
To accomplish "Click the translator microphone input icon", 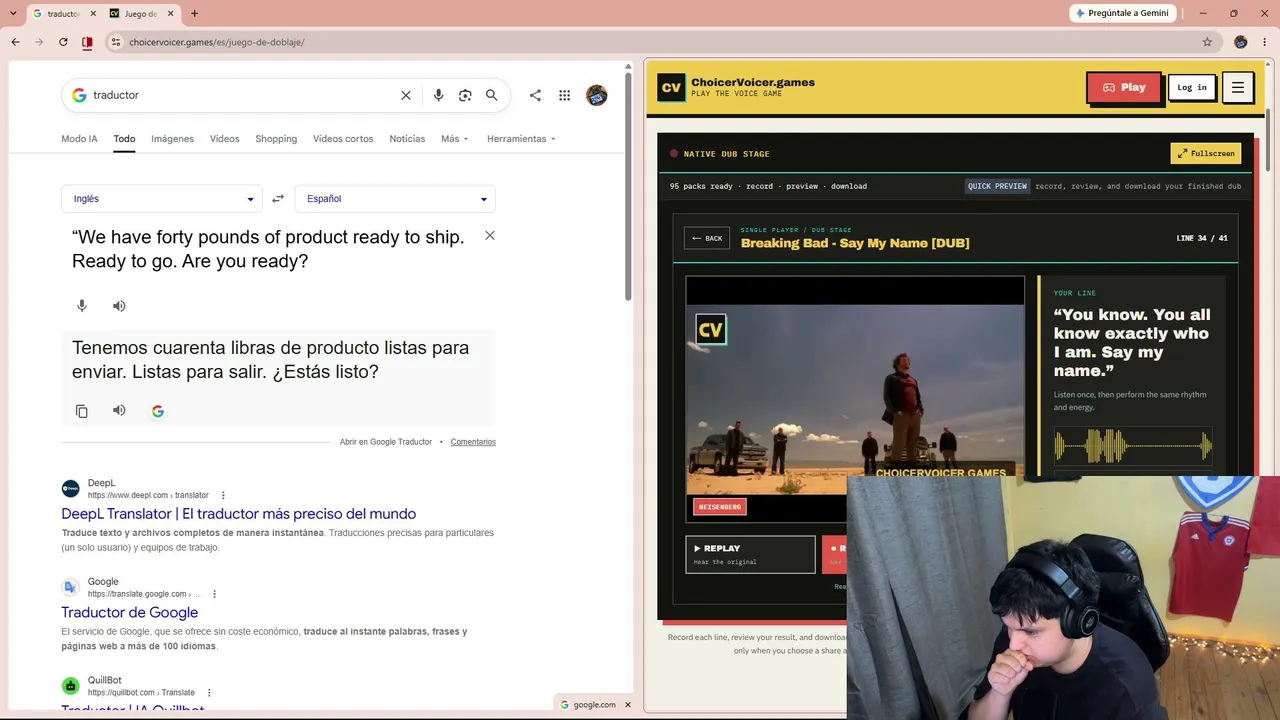I will [x=82, y=306].
